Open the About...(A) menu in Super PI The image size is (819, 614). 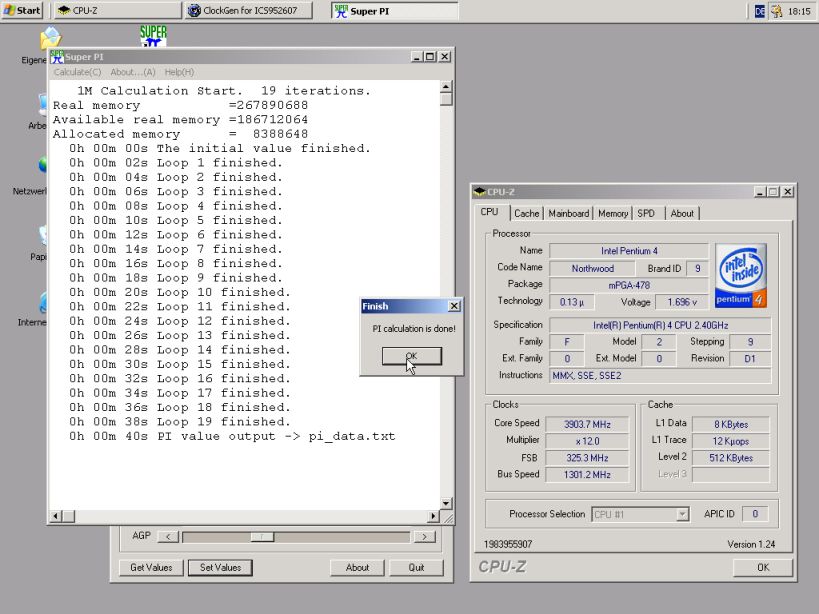click(133, 72)
